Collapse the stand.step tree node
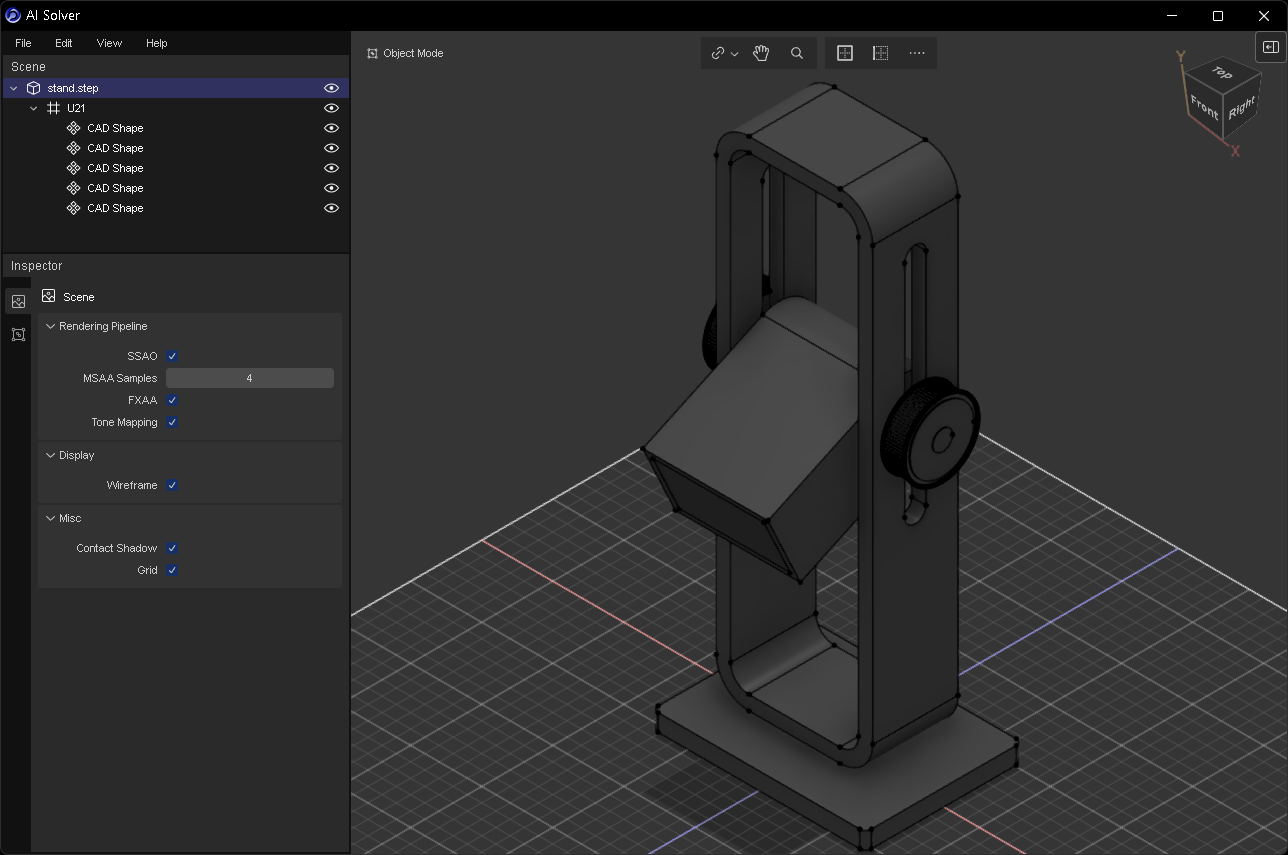This screenshot has height=855, width=1288. 14,88
